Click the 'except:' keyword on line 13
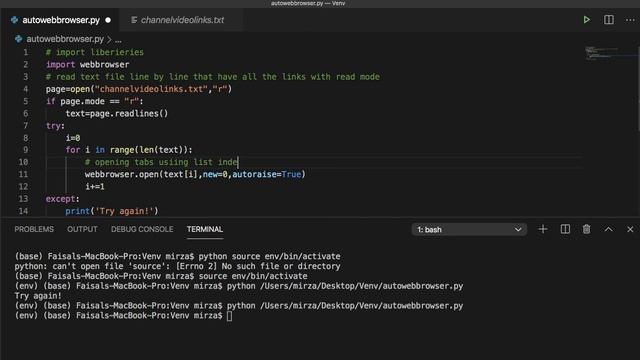This screenshot has width=640, height=360. coord(62,199)
